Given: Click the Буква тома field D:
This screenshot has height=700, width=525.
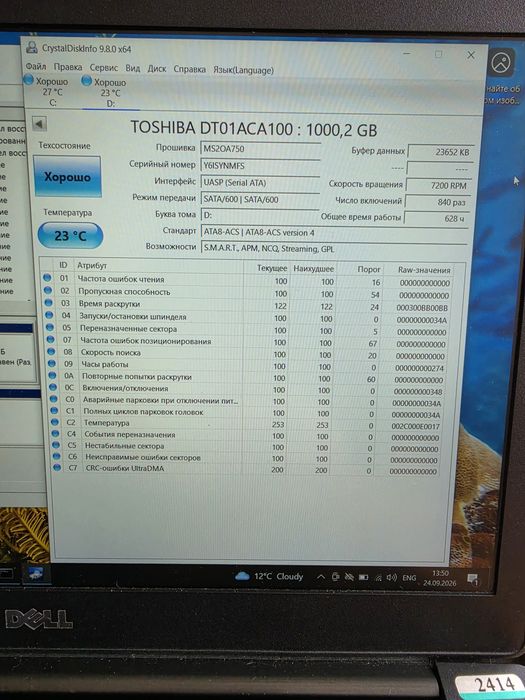Looking at the screenshot, I should [260, 215].
